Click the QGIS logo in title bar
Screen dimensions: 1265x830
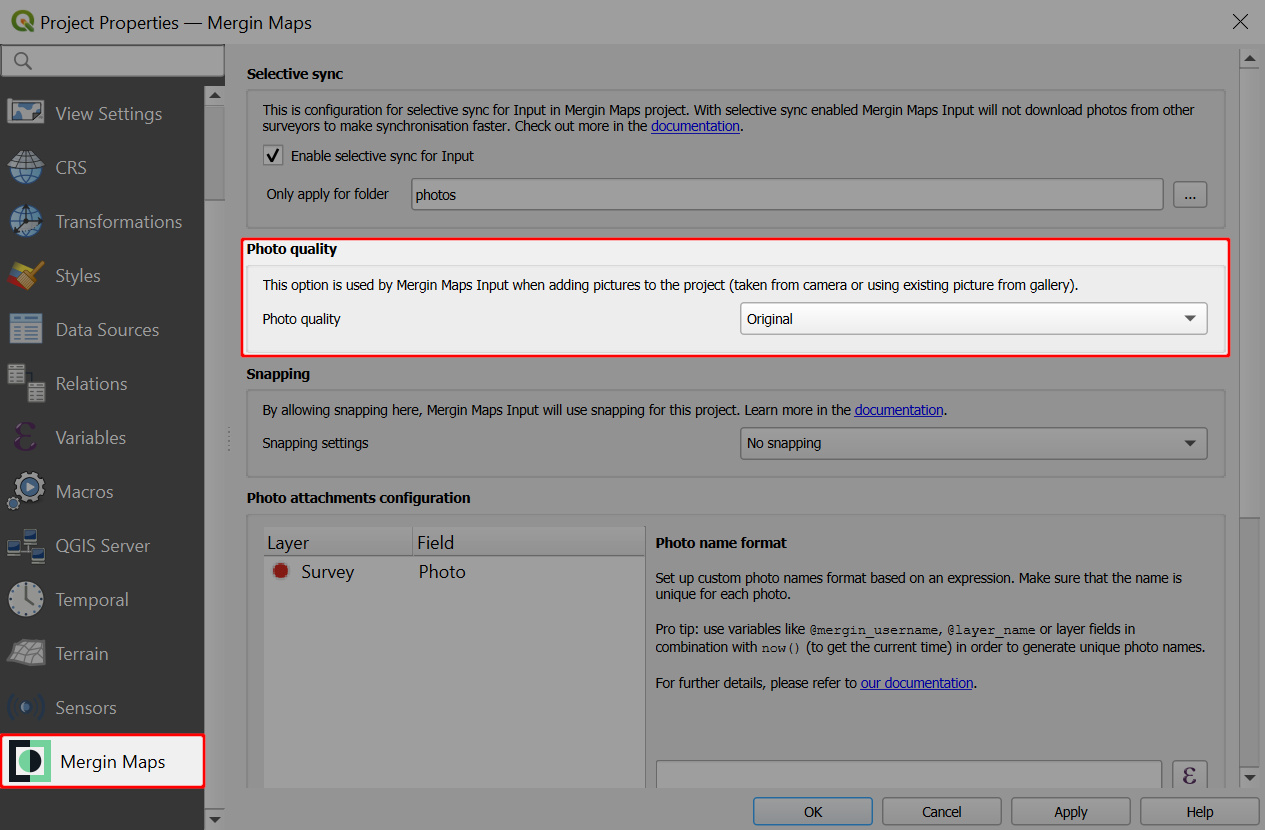[22, 21]
